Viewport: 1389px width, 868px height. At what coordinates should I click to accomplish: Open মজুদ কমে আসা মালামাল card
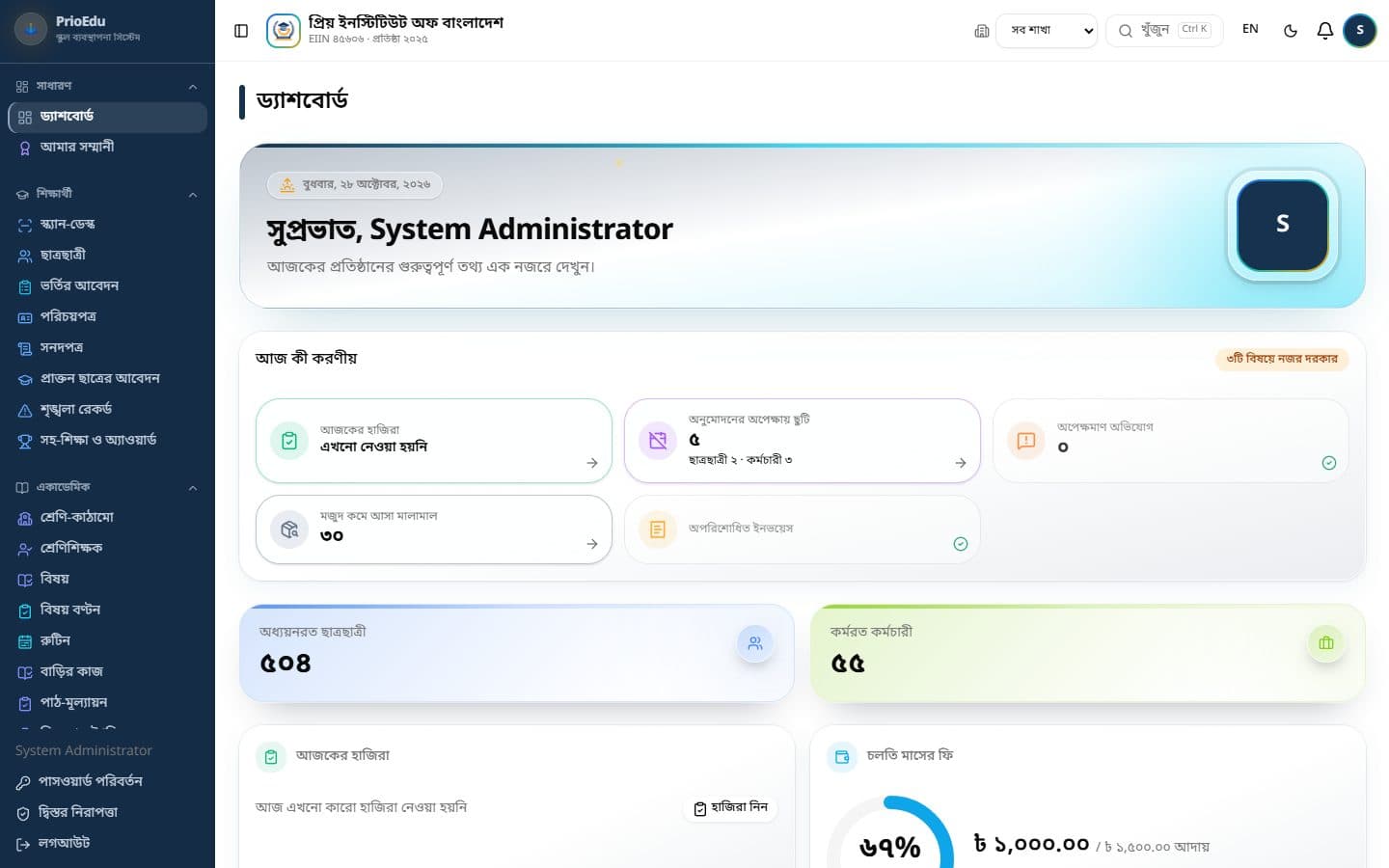pos(434,529)
